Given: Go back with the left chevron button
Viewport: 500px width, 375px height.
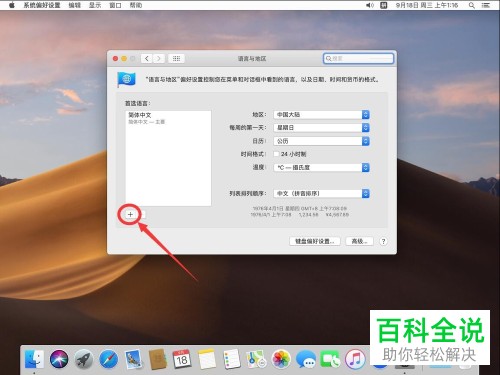Looking at the screenshot, I should [147, 59].
